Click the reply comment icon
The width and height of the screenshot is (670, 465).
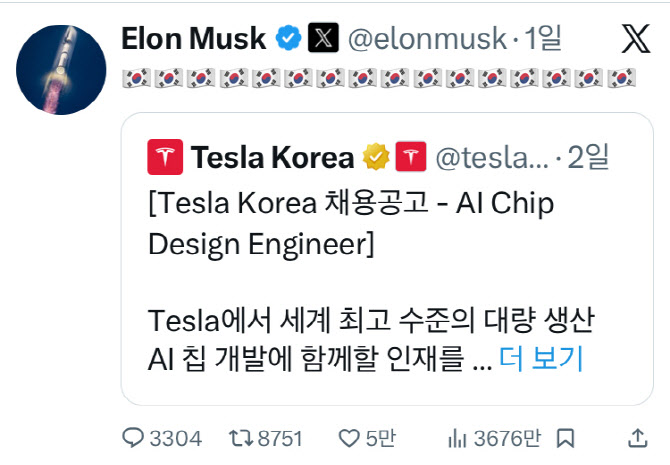point(133,438)
